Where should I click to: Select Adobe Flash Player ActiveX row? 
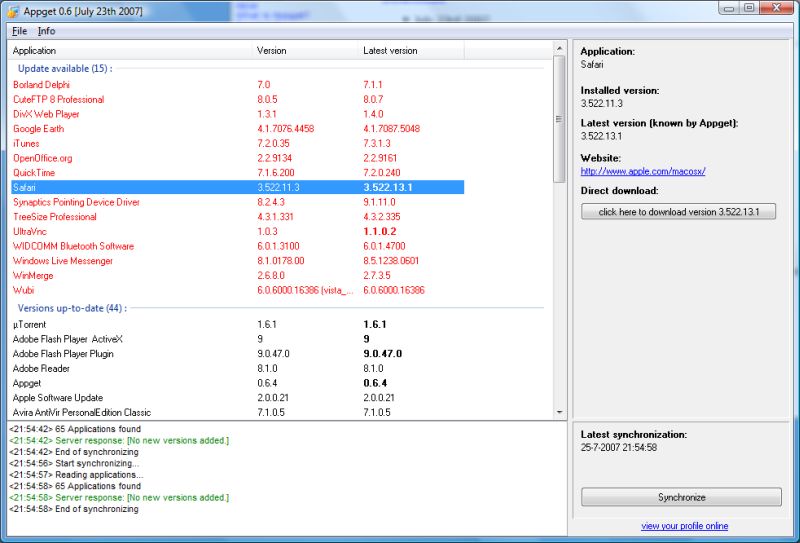(x=238, y=339)
